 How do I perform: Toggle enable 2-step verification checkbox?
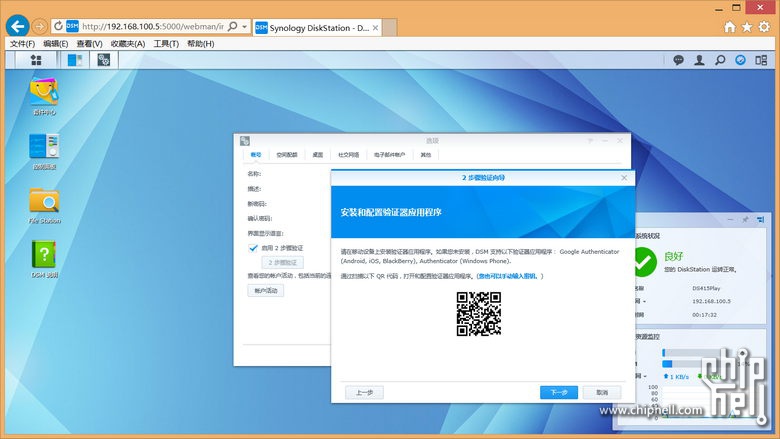[253, 248]
